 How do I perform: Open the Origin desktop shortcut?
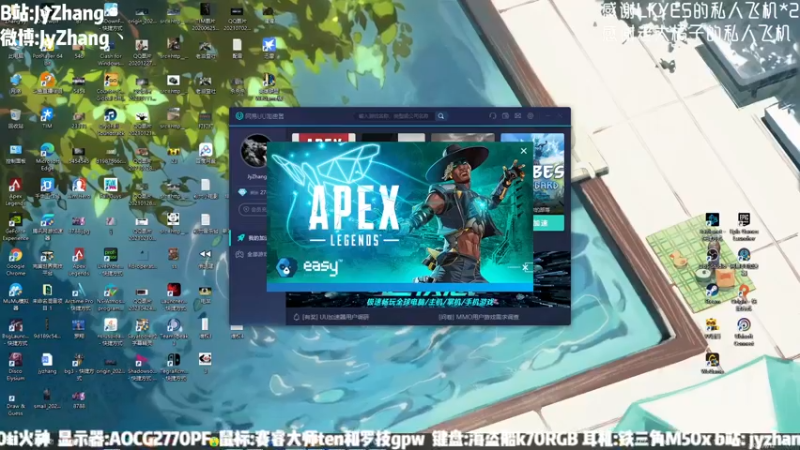click(x=743, y=297)
